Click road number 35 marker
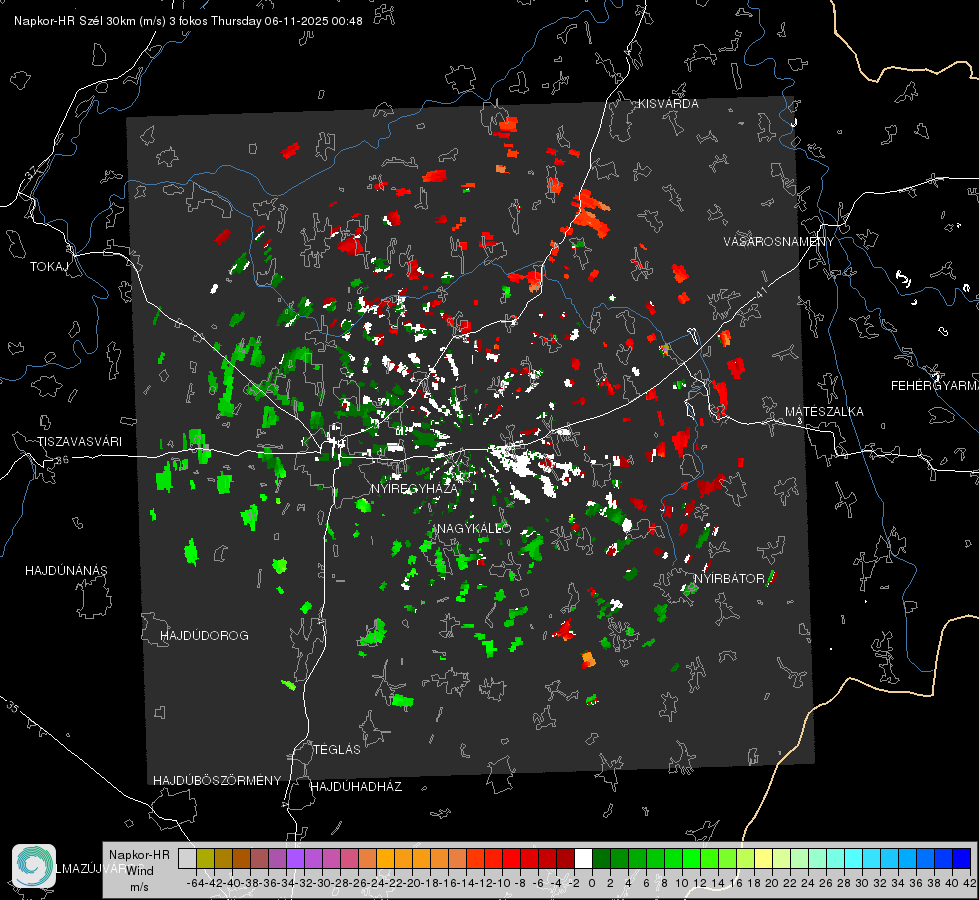This screenshot has height=900, width=979. click(x=14, y=707)
